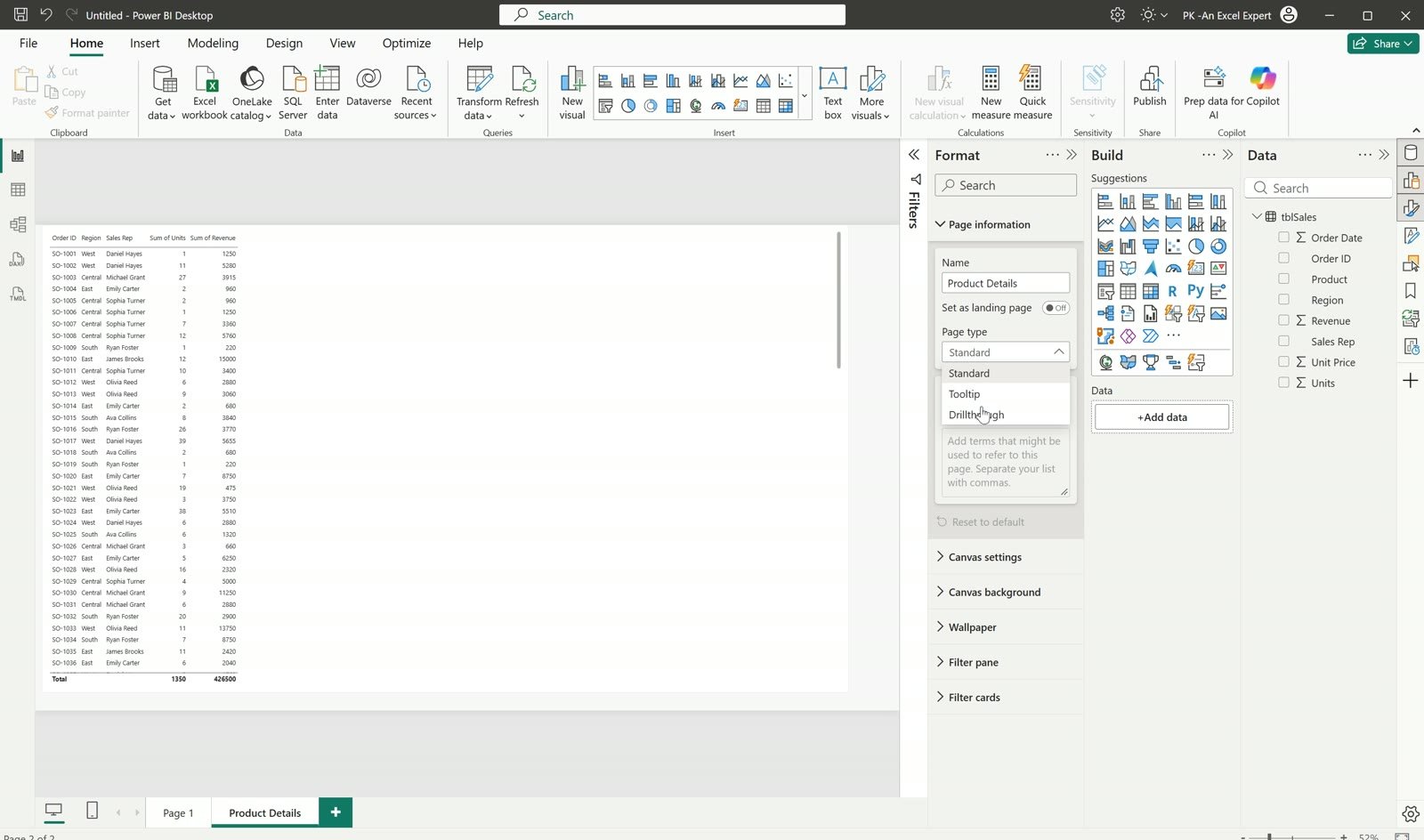Switch to mobile layout icon
The image size is (1424, 840).
tap(92, 811)
